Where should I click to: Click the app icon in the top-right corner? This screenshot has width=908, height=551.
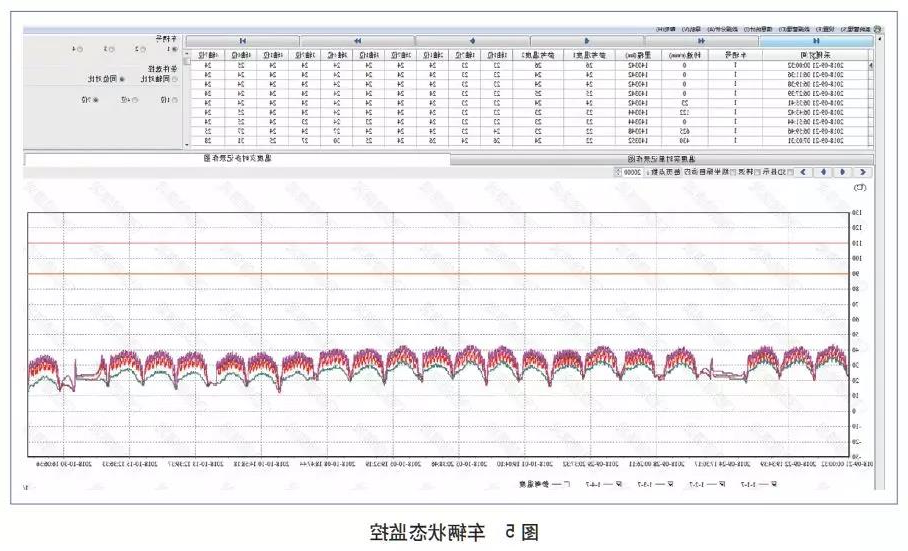tap(877, 29)
